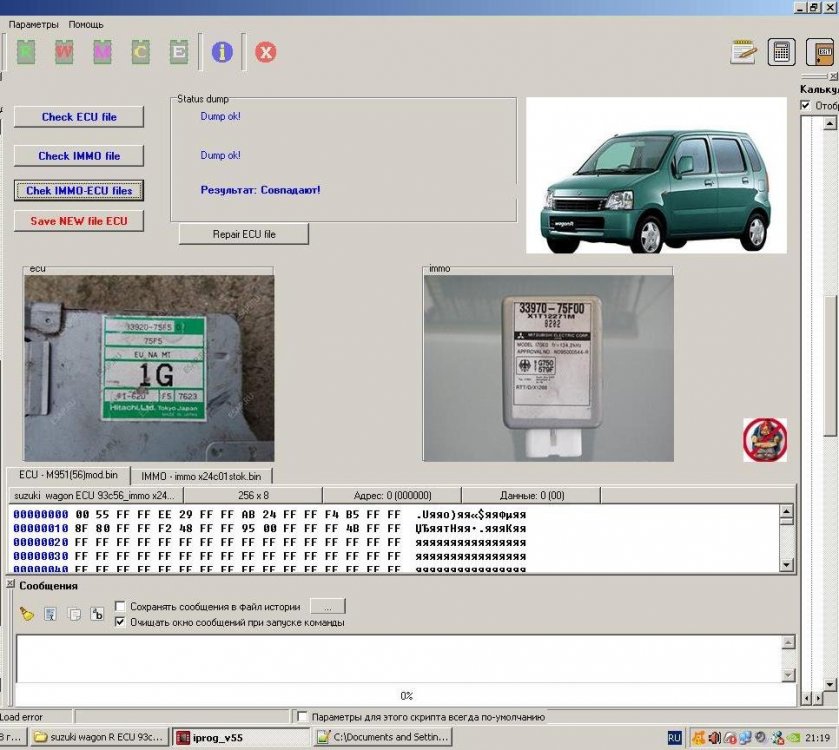
Task: Open the calculator icon in top-right toolbar
Action: click(781, 52)
